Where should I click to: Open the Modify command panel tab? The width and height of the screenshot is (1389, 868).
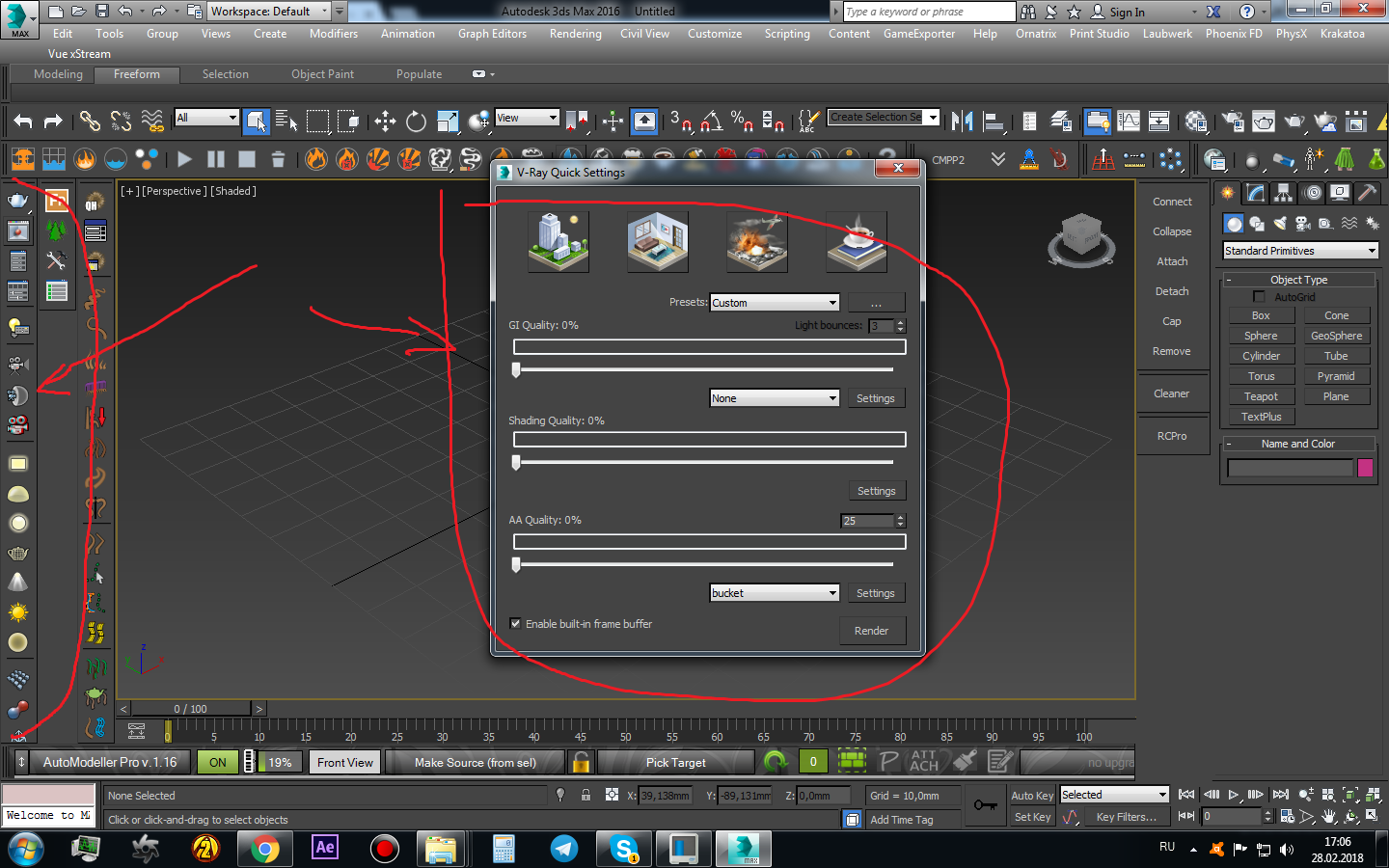click(x=1255, y=193)
